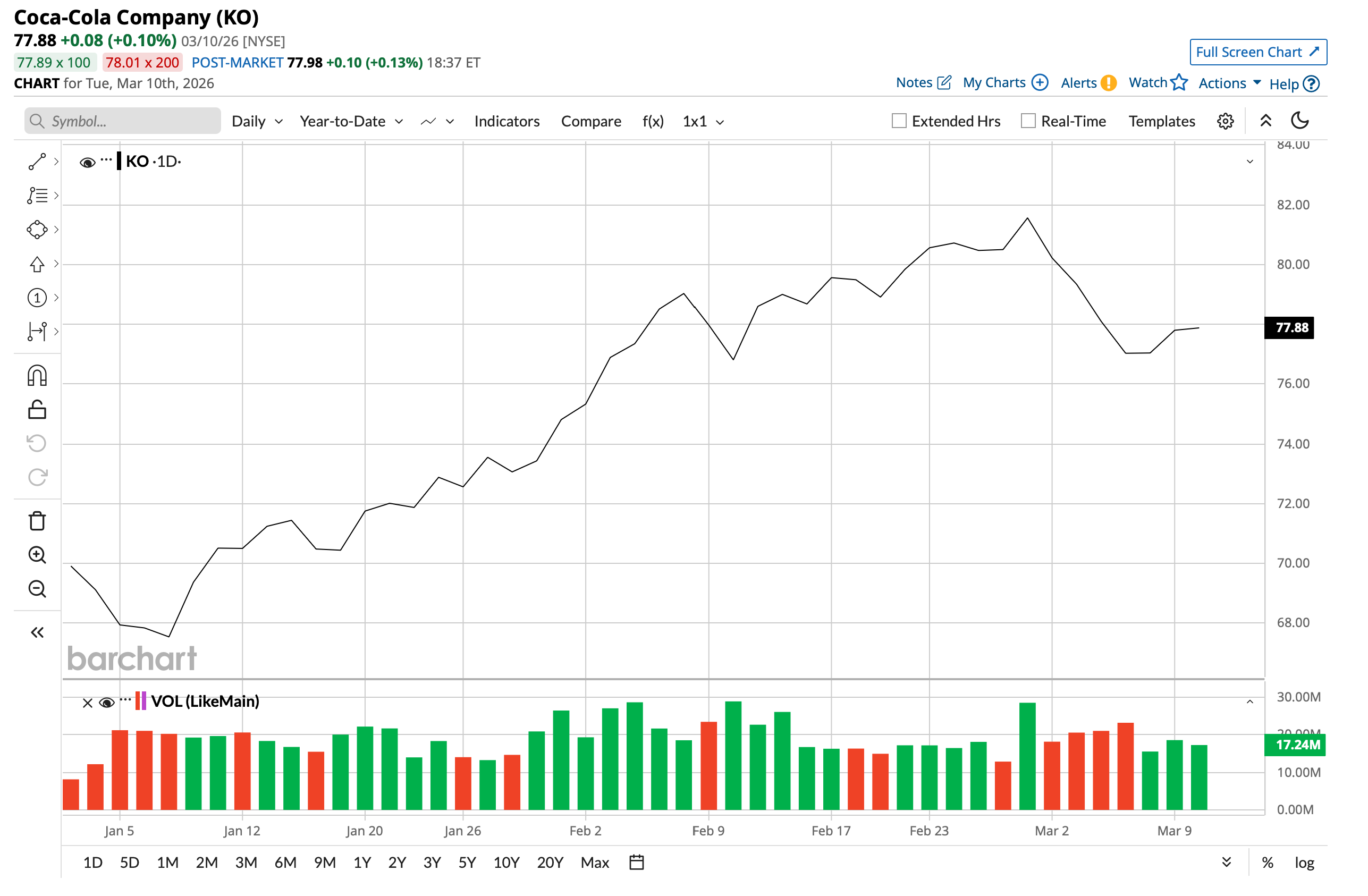1368x896 pixels.
Task: Open chart settings gear icon
Action: [x=1226, y=121]
